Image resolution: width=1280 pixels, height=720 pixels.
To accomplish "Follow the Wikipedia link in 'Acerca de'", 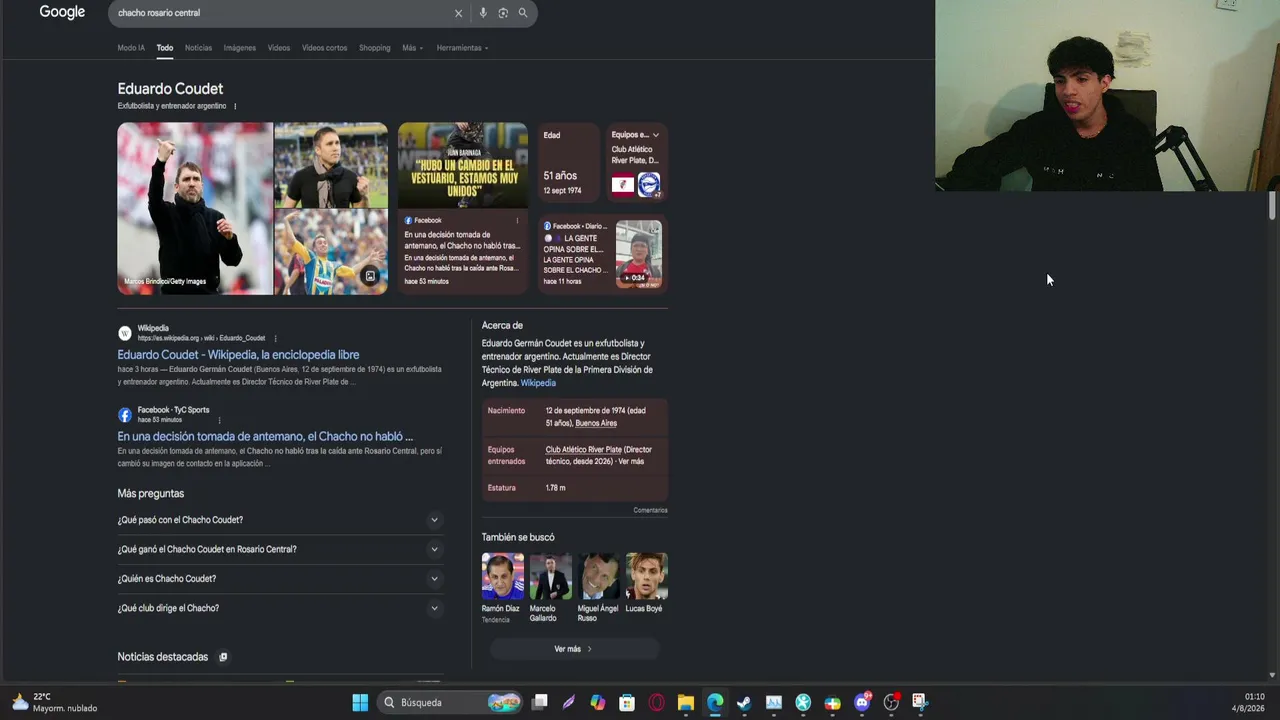I will point(538,383).
